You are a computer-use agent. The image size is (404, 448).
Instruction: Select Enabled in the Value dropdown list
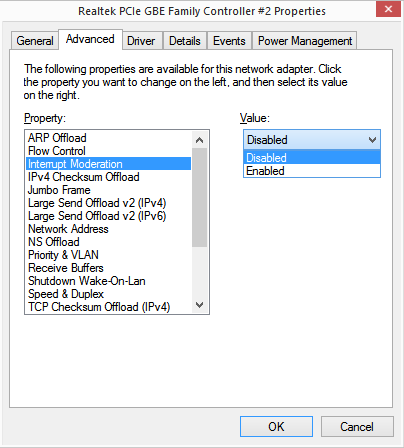[312, 171]
